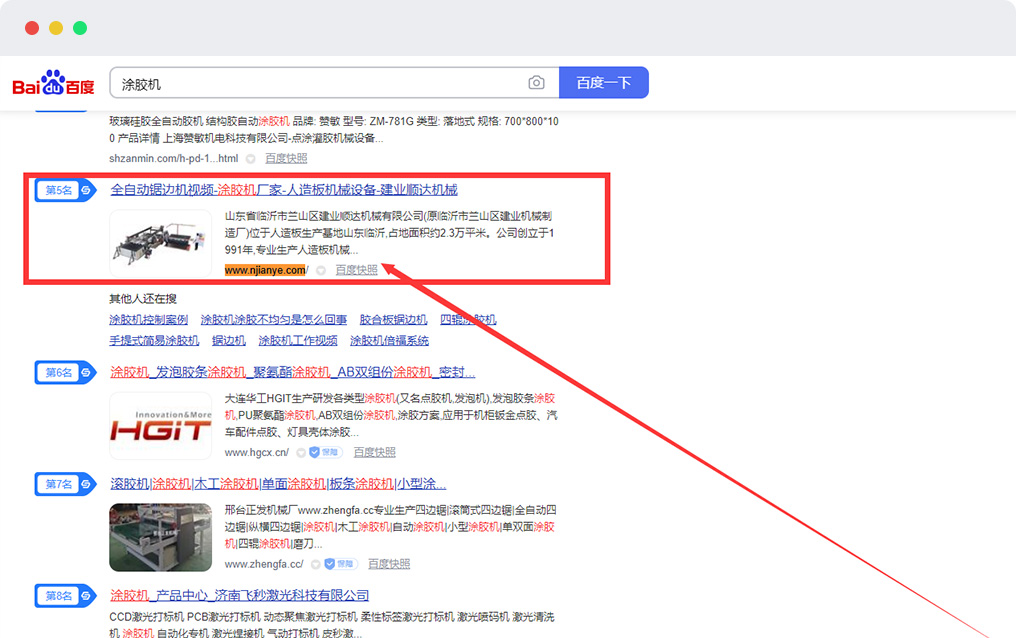
Task: Click the 其他人还在搜 heading
Action: tap(143, 299)
